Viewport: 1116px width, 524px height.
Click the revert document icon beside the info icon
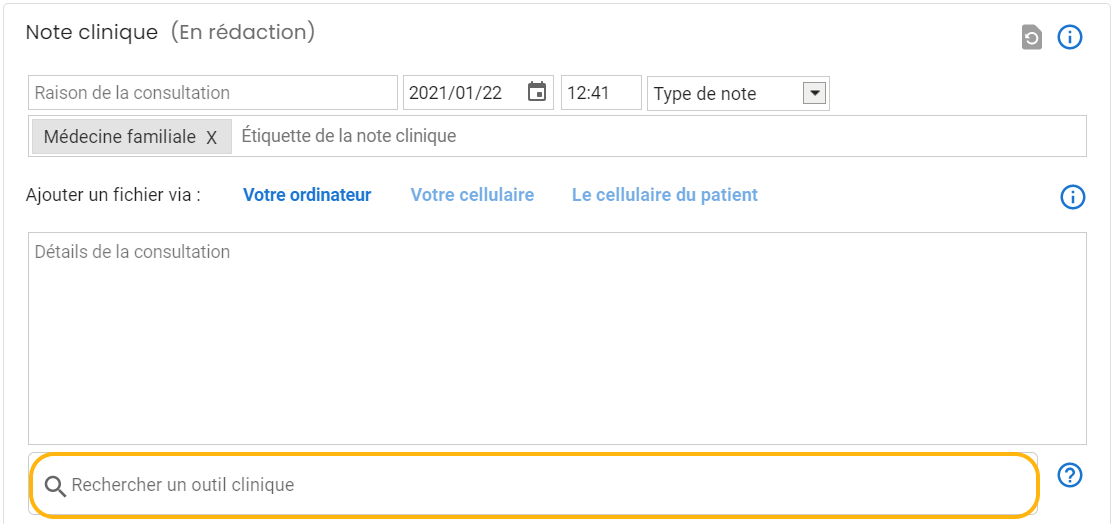click(x=1031, y=38)
